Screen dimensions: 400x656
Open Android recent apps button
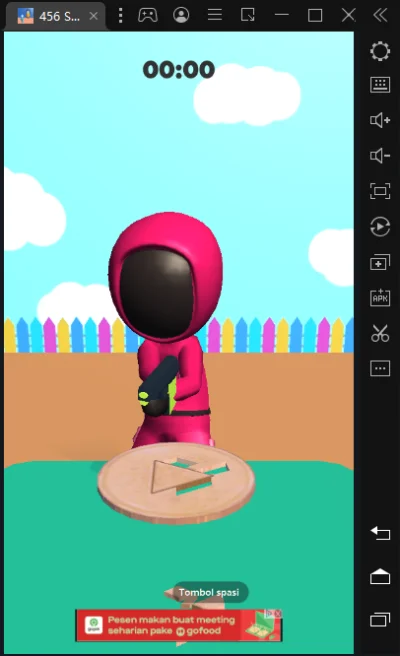pos(380,619)
